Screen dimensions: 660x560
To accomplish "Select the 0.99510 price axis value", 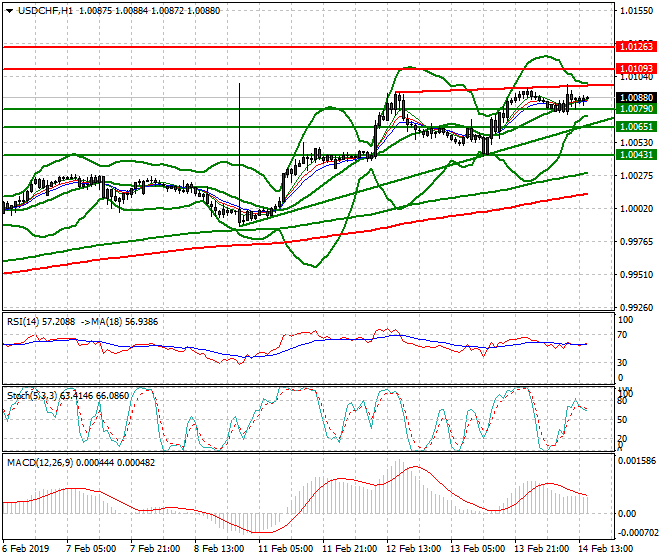I will 637,275.
